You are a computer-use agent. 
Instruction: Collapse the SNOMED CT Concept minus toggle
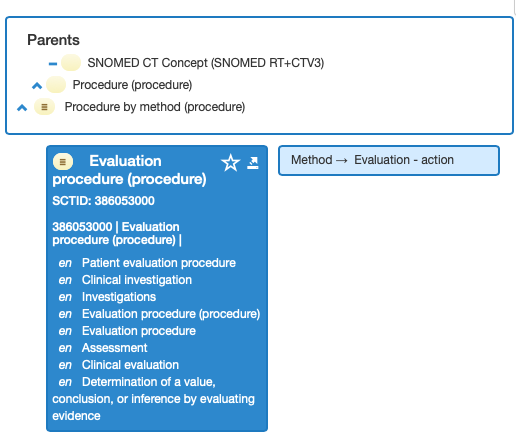coord(53,64)
